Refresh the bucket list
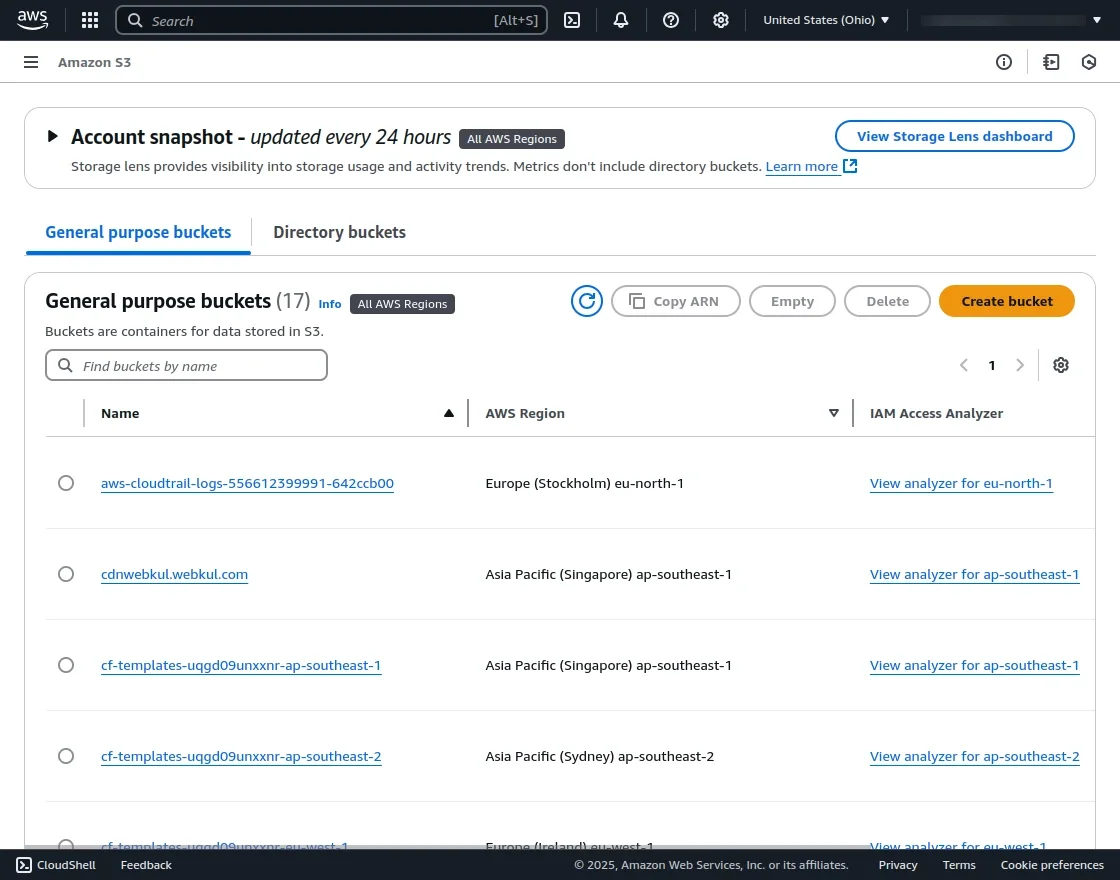1120x880 pixels. 586,301
